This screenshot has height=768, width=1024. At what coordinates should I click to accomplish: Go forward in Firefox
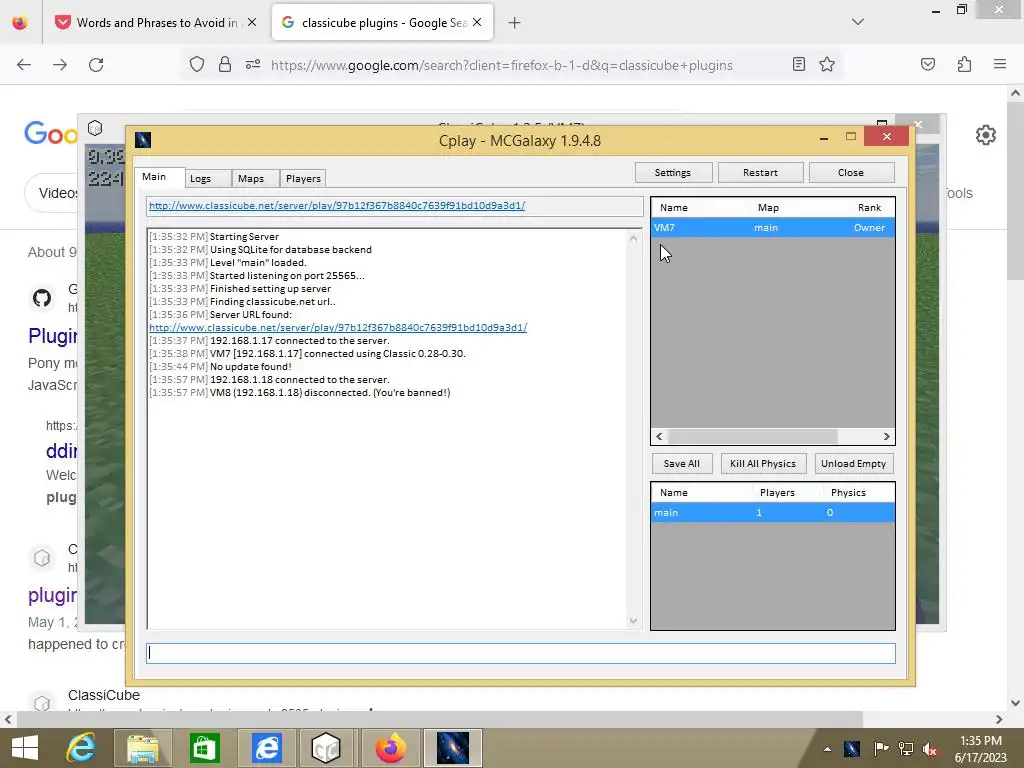coord(60,65)
